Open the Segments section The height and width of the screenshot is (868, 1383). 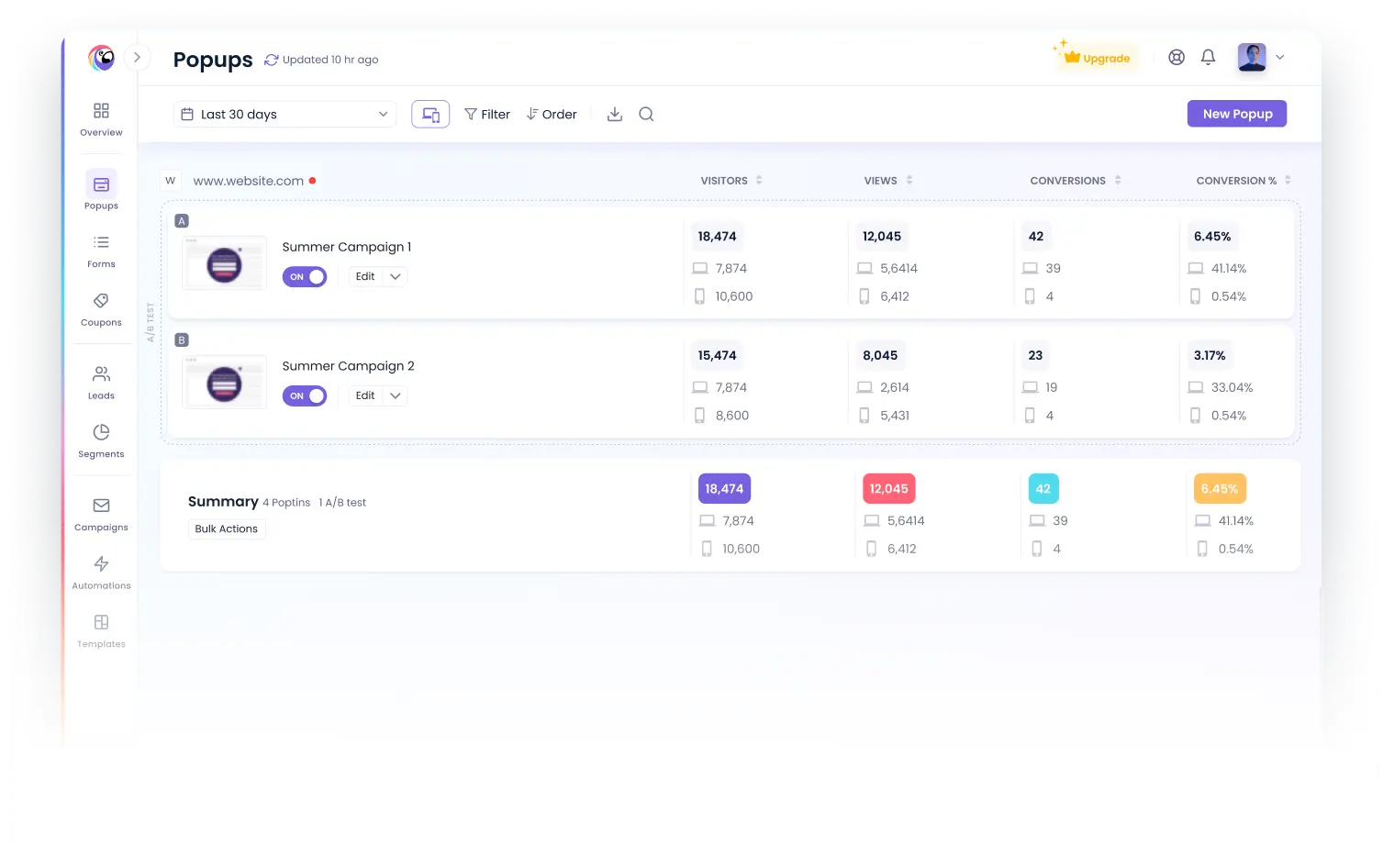click(x=101, y=441)
